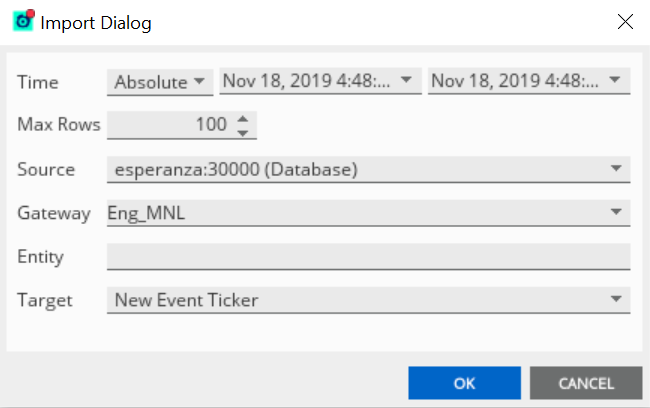Open Target New Event Ticker dropdown
Viewport: 650px width, 408px height.
pos(368,300)
